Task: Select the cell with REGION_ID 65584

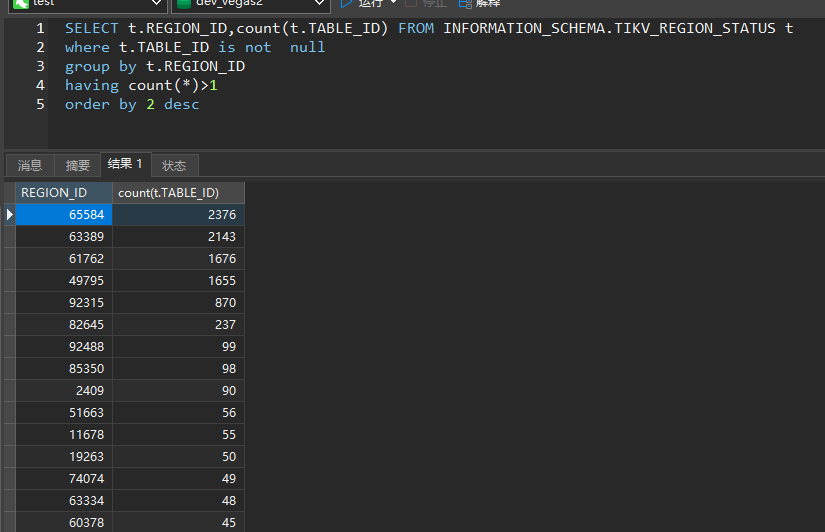Action: tap(64, 214)
